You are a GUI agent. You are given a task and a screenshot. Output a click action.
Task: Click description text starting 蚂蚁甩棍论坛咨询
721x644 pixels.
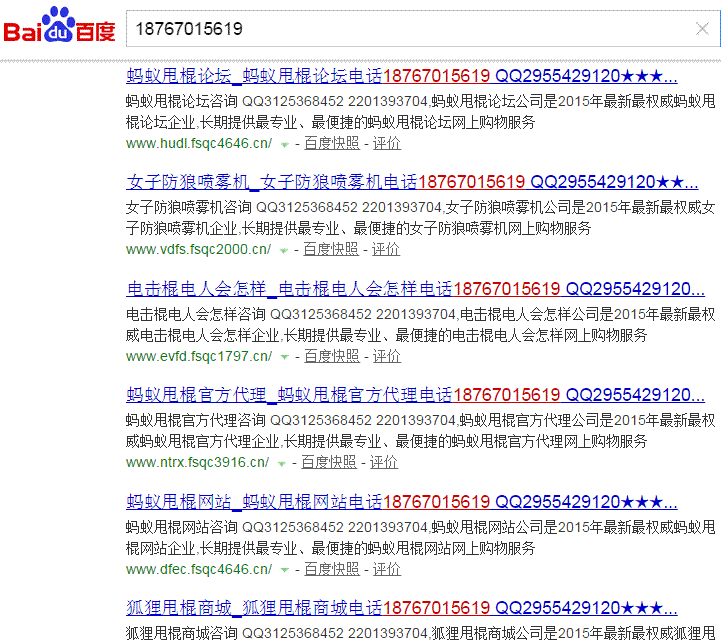421,112
